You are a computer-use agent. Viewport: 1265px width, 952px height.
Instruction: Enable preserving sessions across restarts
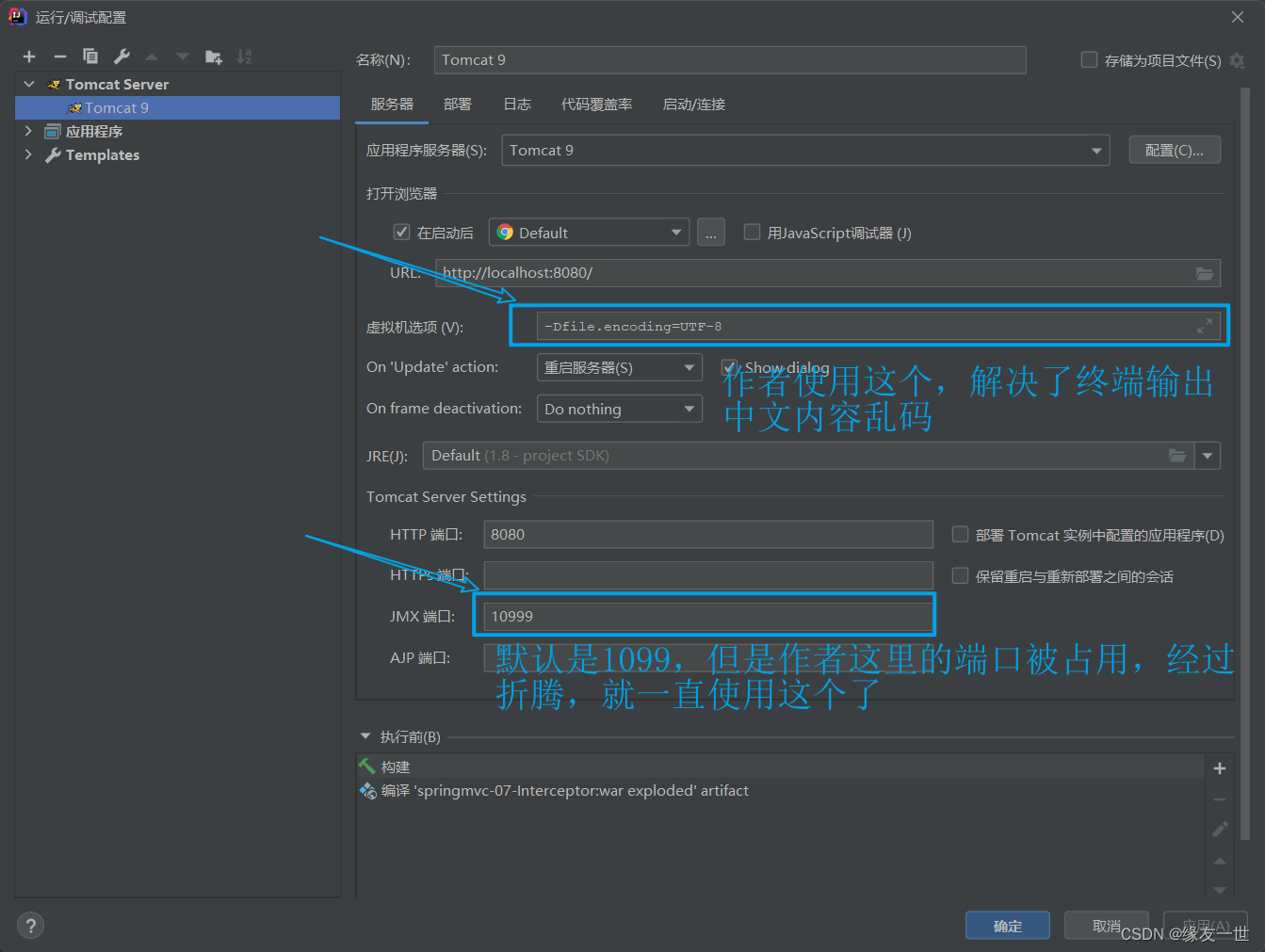pos(960,575)
